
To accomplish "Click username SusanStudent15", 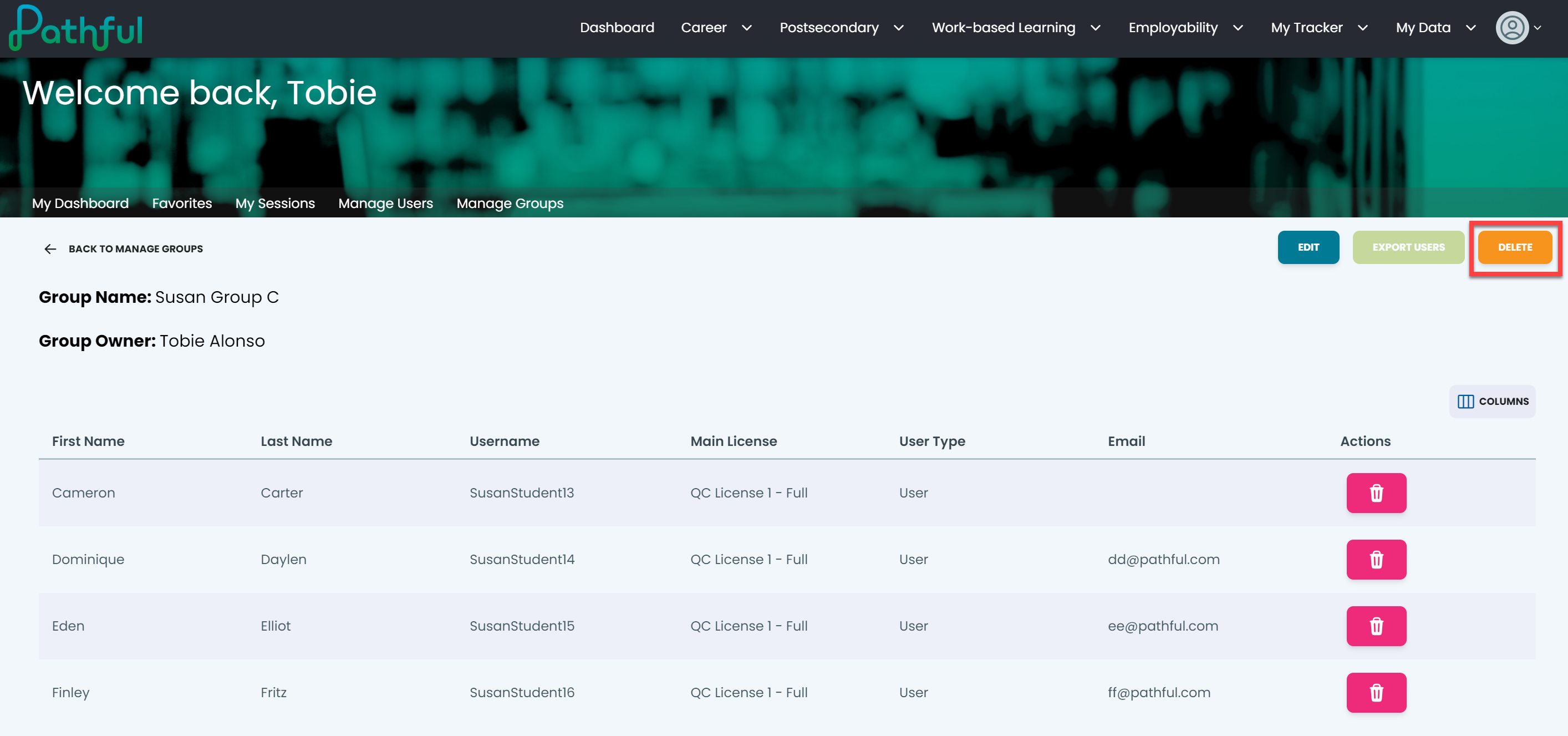I will pos(522,626).
